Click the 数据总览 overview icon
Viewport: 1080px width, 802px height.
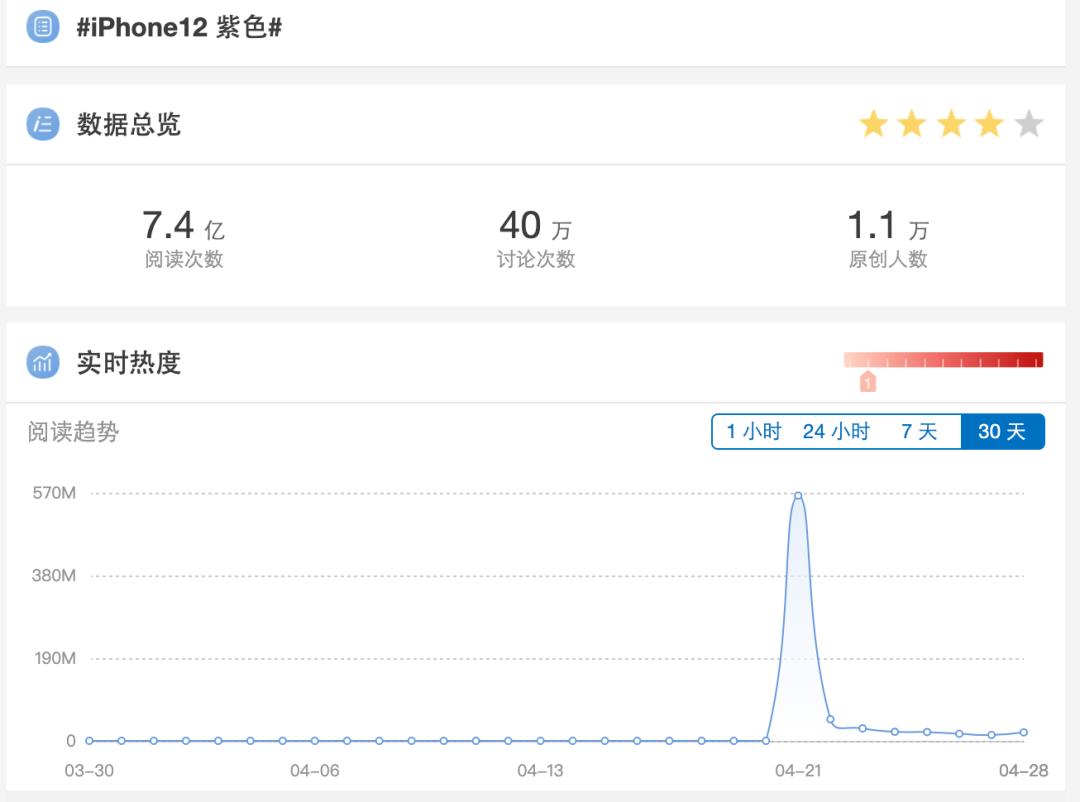(x=43, y=124)
